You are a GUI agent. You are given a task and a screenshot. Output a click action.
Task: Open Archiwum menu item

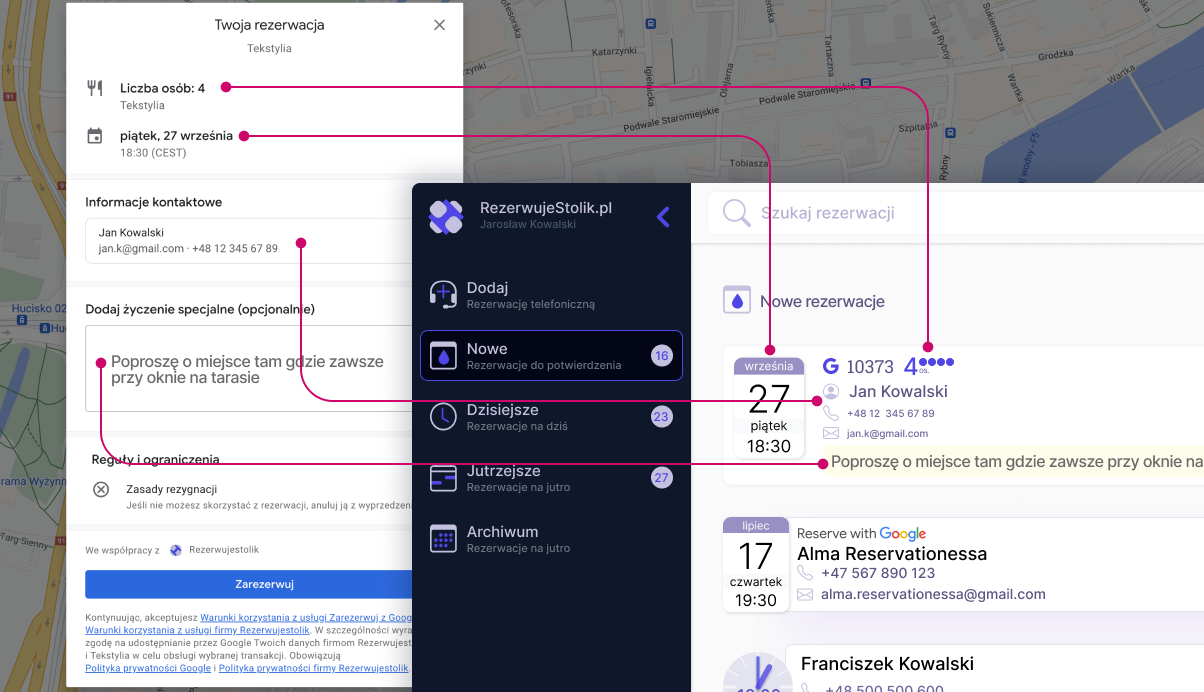[x=551, y=538]
